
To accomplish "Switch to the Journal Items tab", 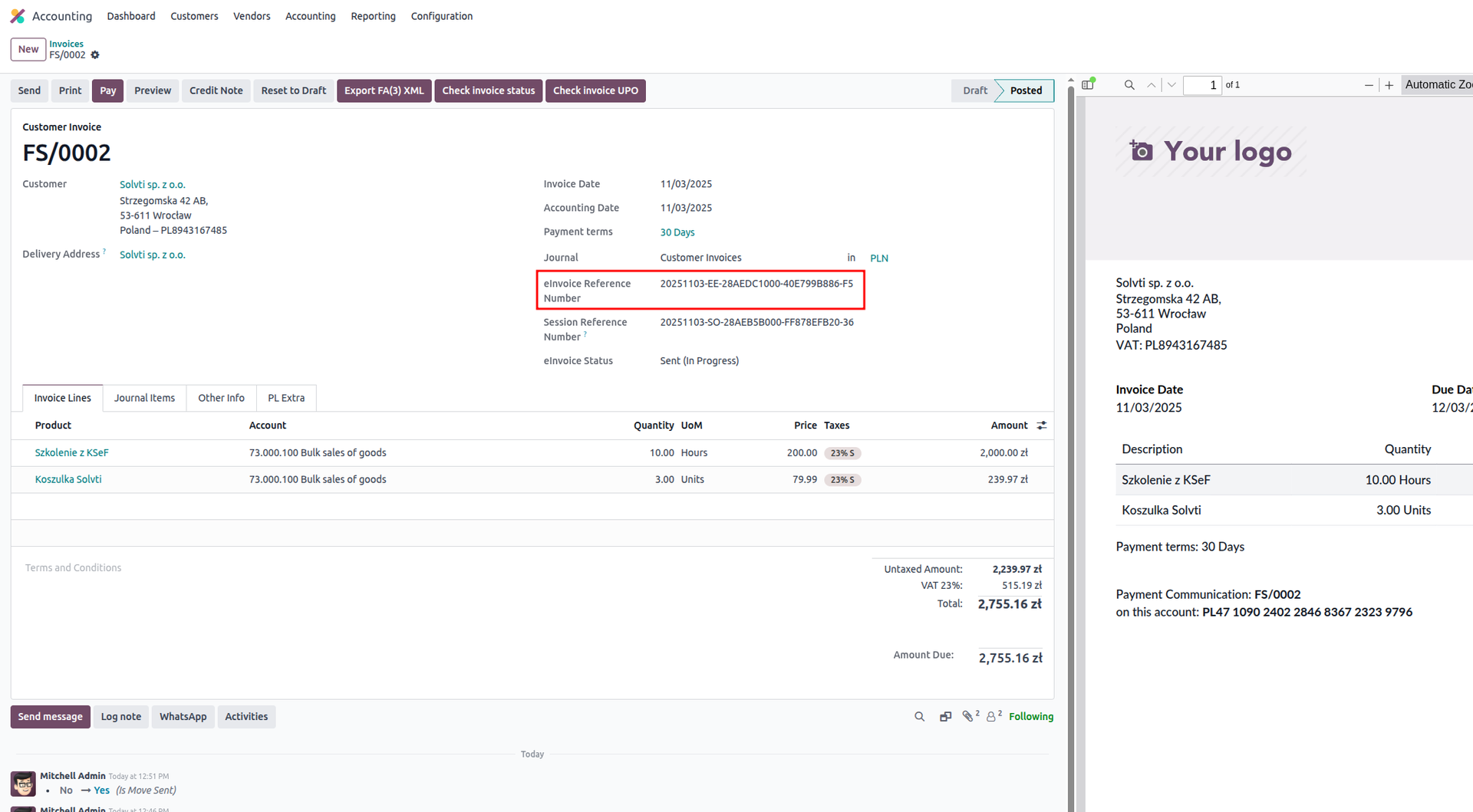I will [144, 398].
